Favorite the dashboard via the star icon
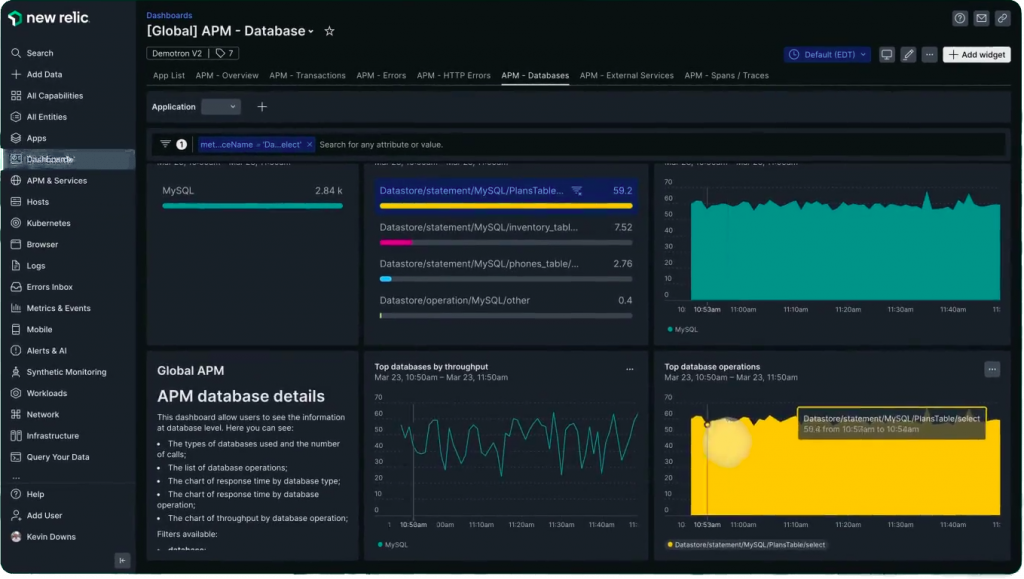 click(x=329, y=31)
